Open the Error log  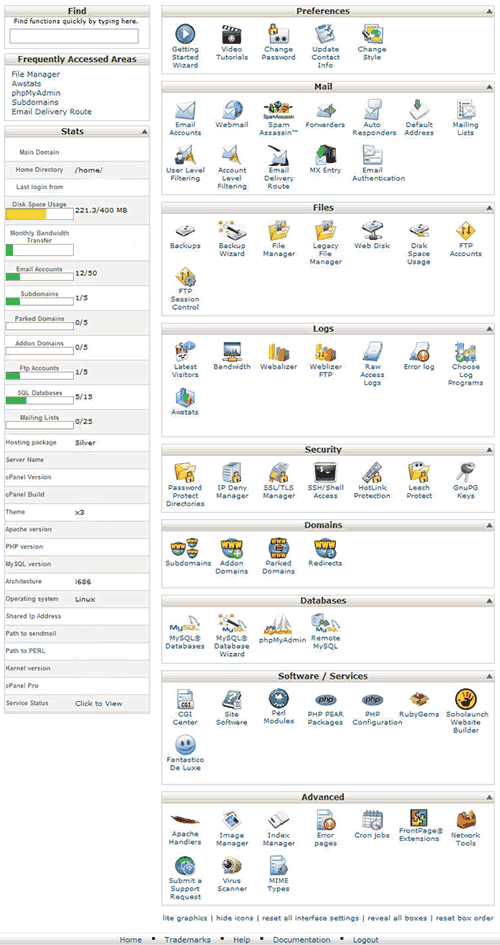click(x=419, y=356)
